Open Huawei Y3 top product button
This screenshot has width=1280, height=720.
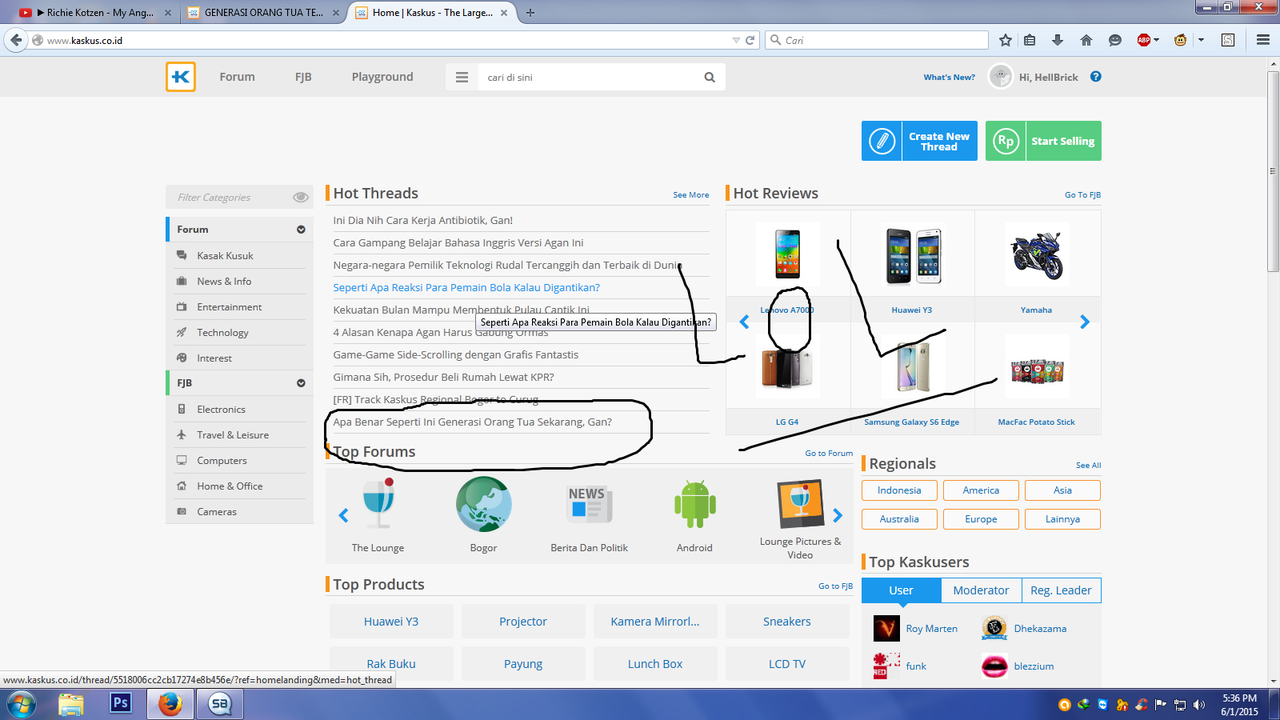(x=391, y=621)
